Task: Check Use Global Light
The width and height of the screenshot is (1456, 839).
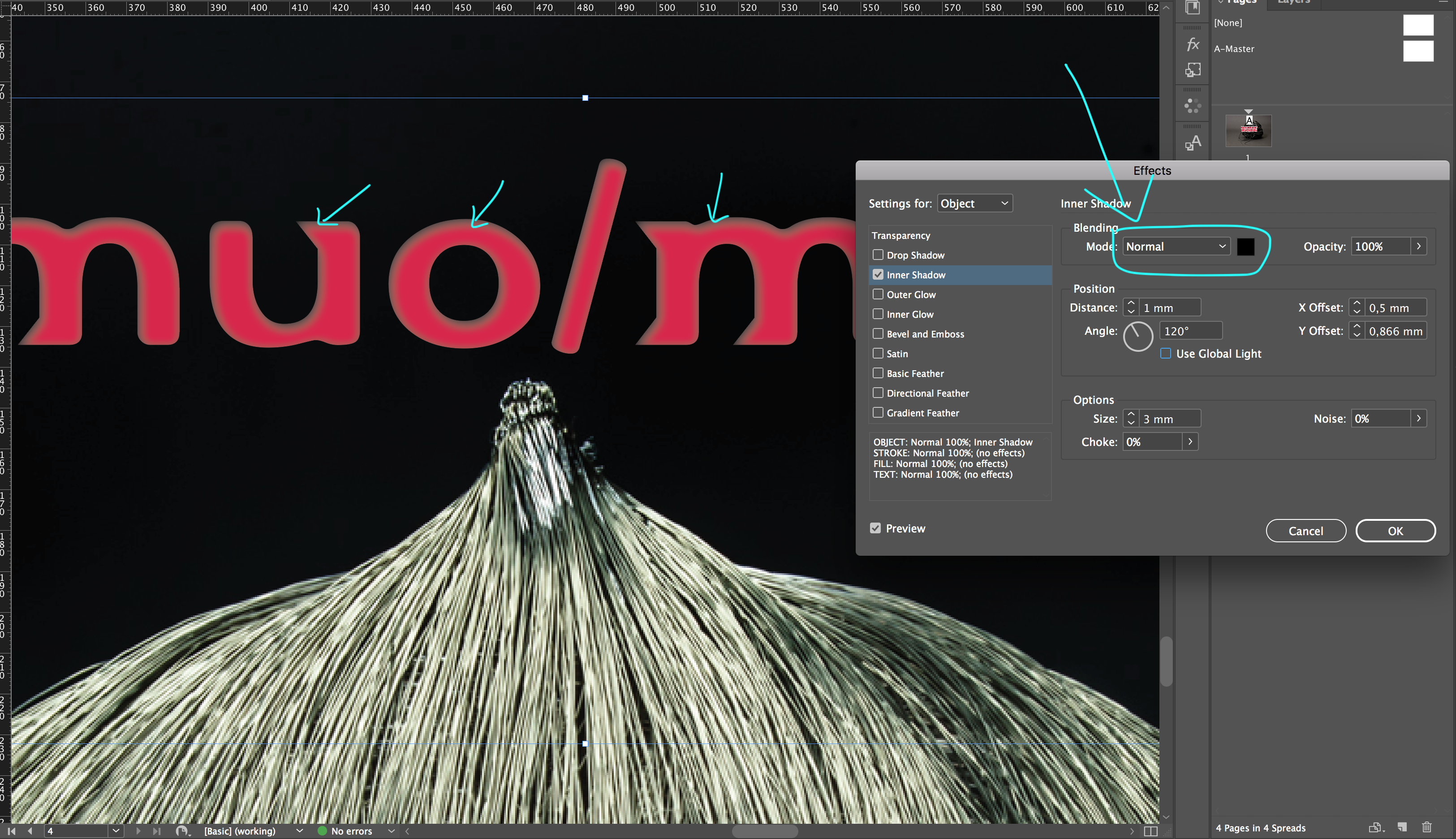Action: pyautogui.click(x=1166, y=353)
